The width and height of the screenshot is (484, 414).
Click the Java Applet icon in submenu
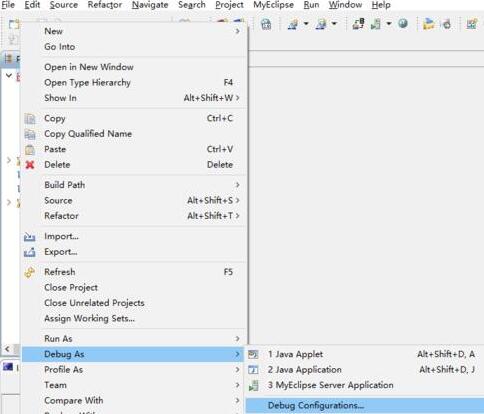(x=253, y=354)
